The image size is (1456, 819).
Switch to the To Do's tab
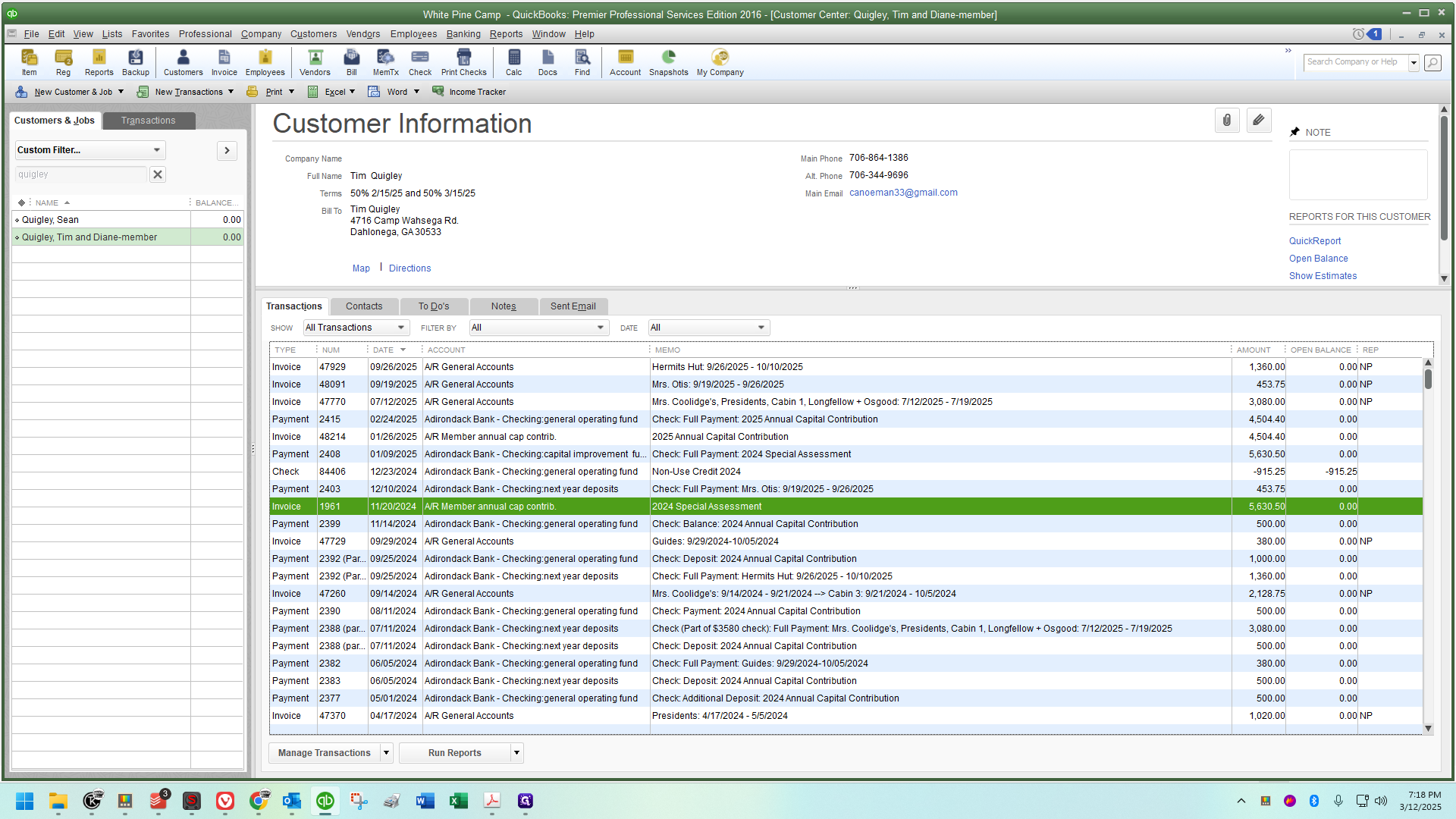434,306
